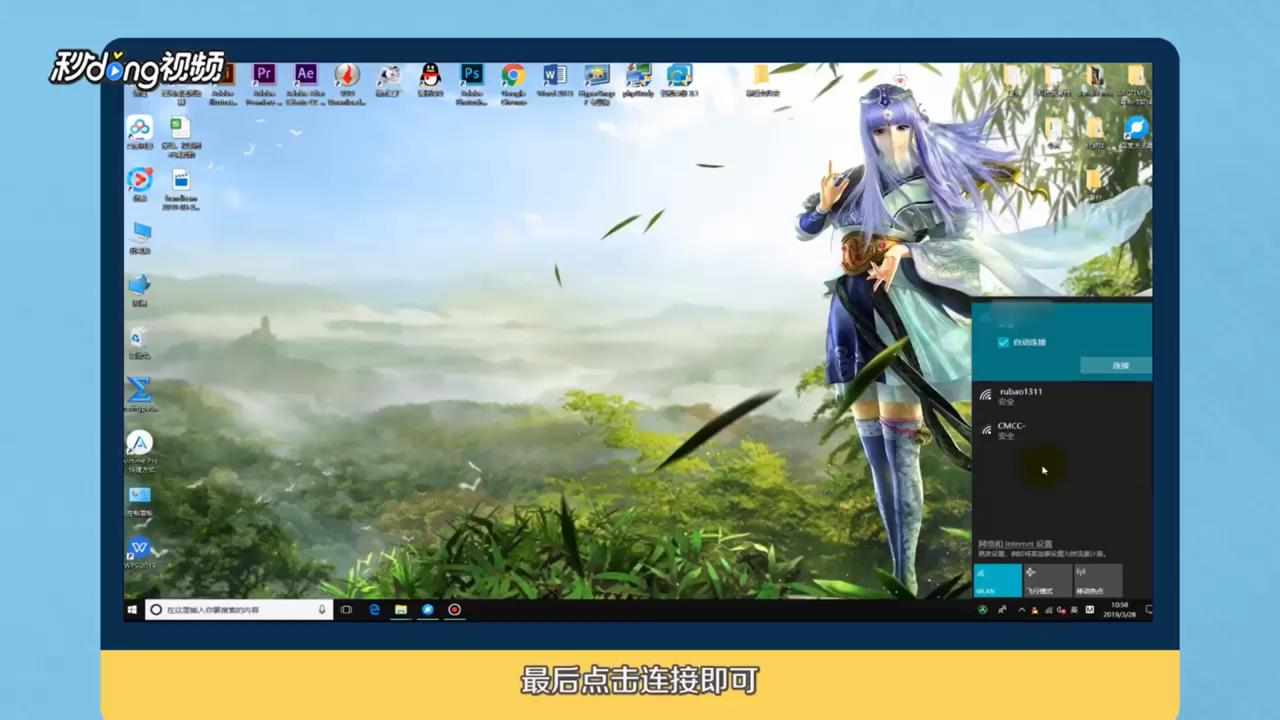Click the red record app taskbar icon

[454, 609]
